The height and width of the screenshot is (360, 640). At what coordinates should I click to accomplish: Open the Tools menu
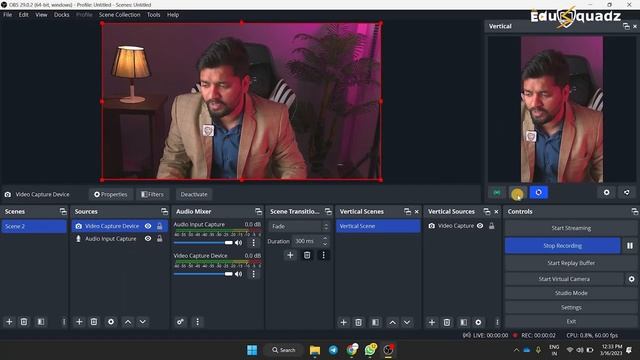click(x=153, y=15)
